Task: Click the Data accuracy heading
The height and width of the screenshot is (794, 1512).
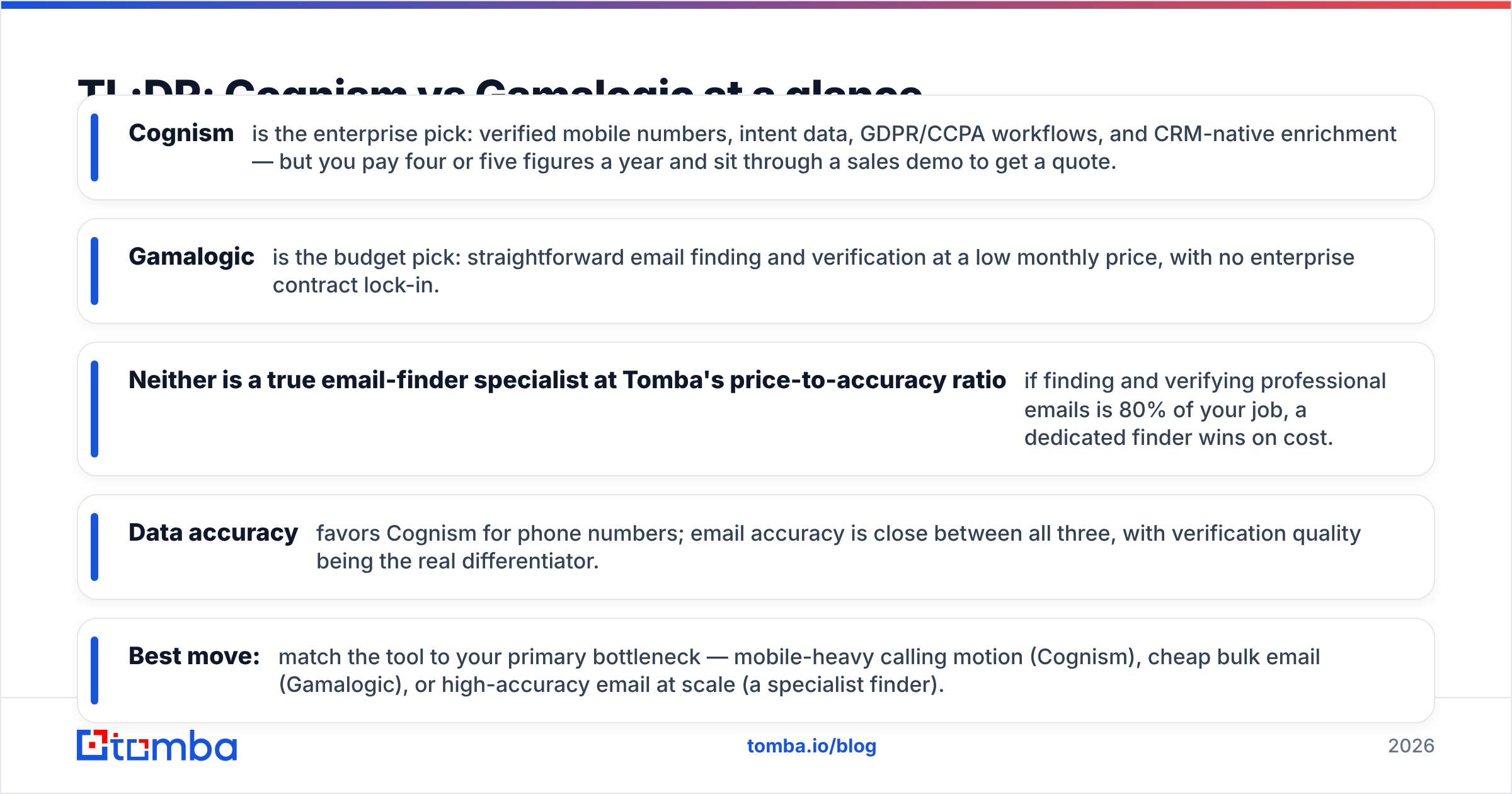Action: (x=213, y=533)
